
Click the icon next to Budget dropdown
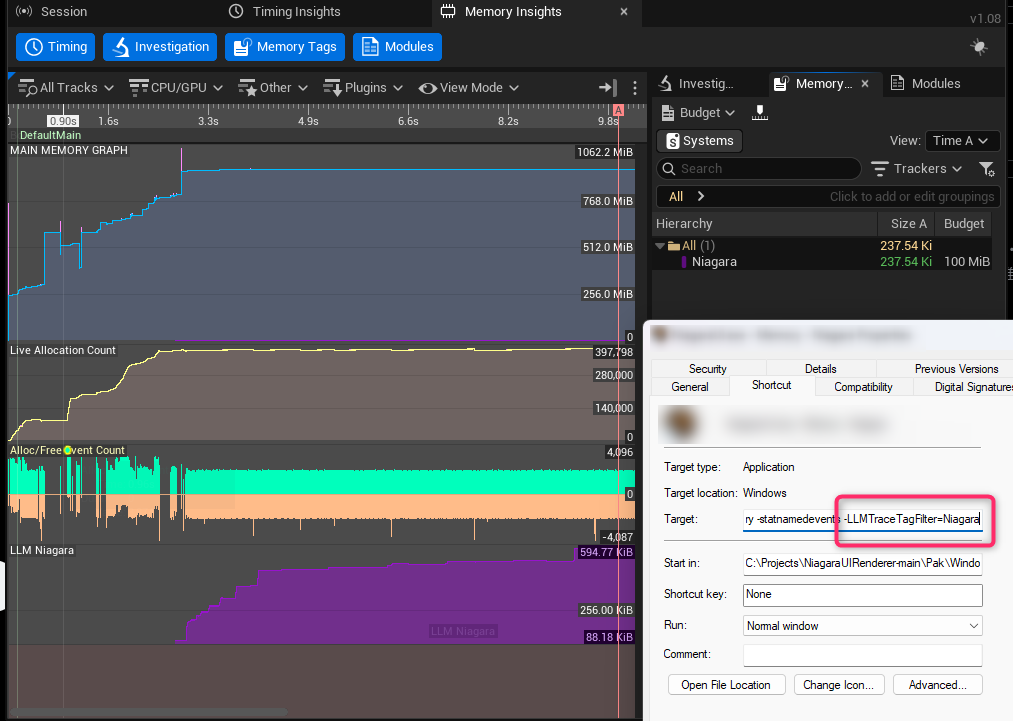760,113
